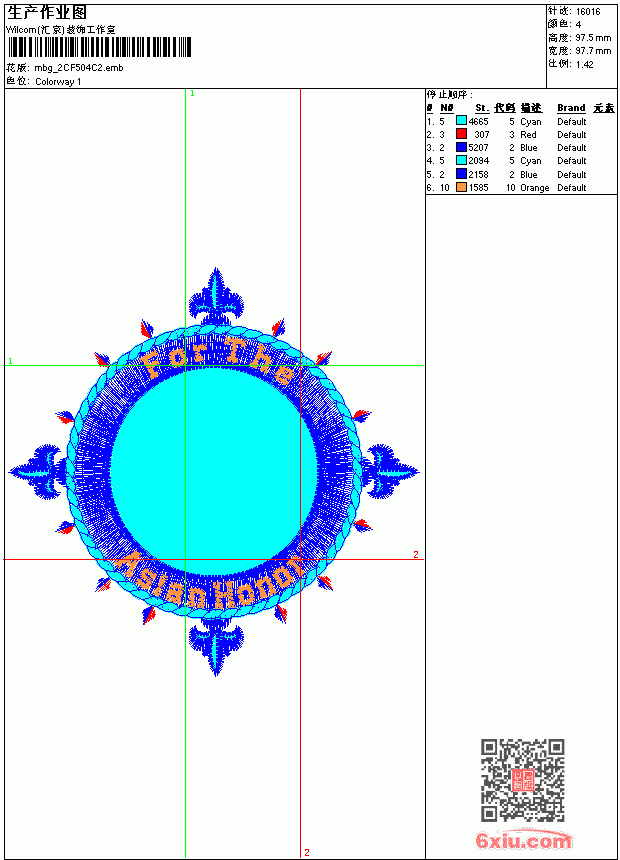
Task: Click the orange swatch in stop 6
Action: 461,187
